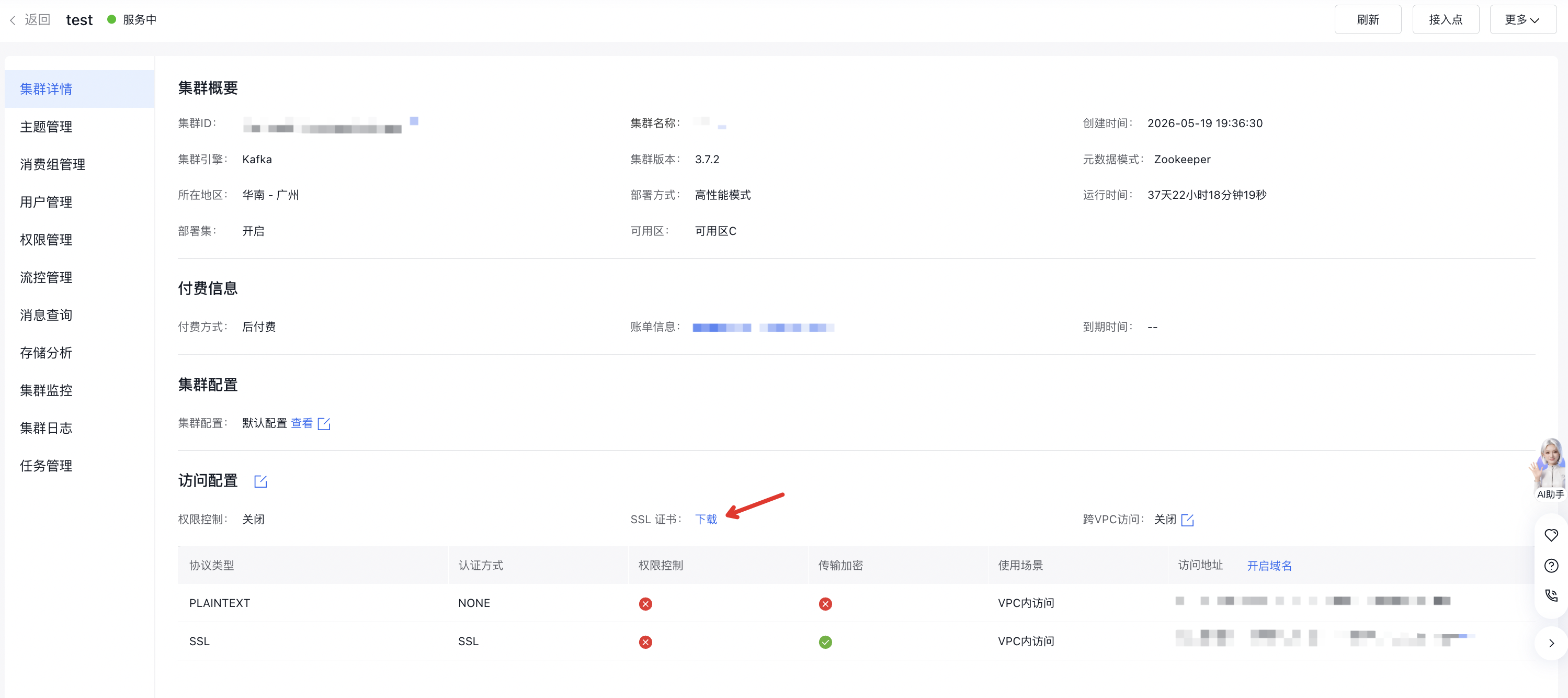Open the question mark help icon

pos(1551,565)
